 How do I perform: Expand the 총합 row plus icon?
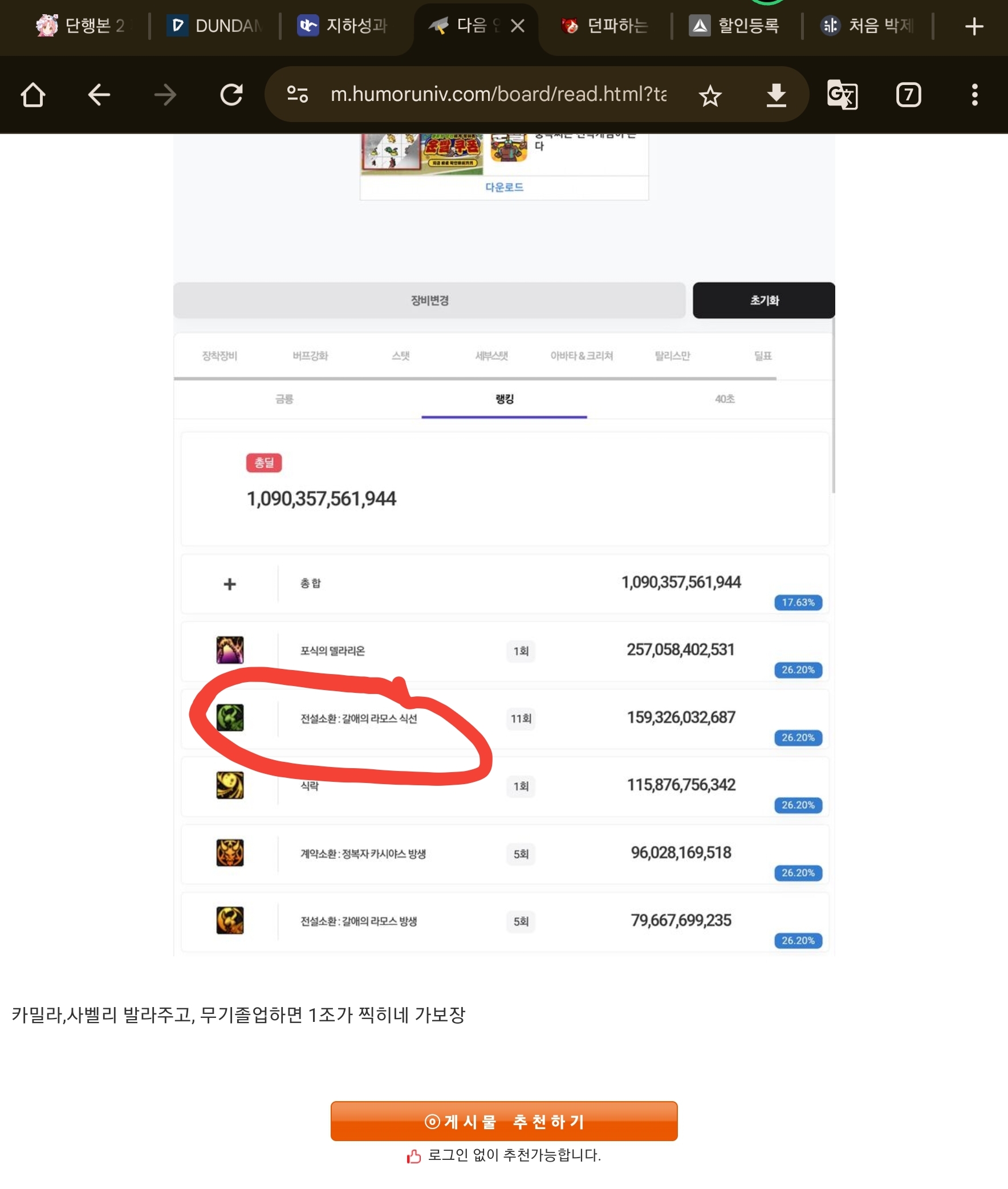(230, 583)
